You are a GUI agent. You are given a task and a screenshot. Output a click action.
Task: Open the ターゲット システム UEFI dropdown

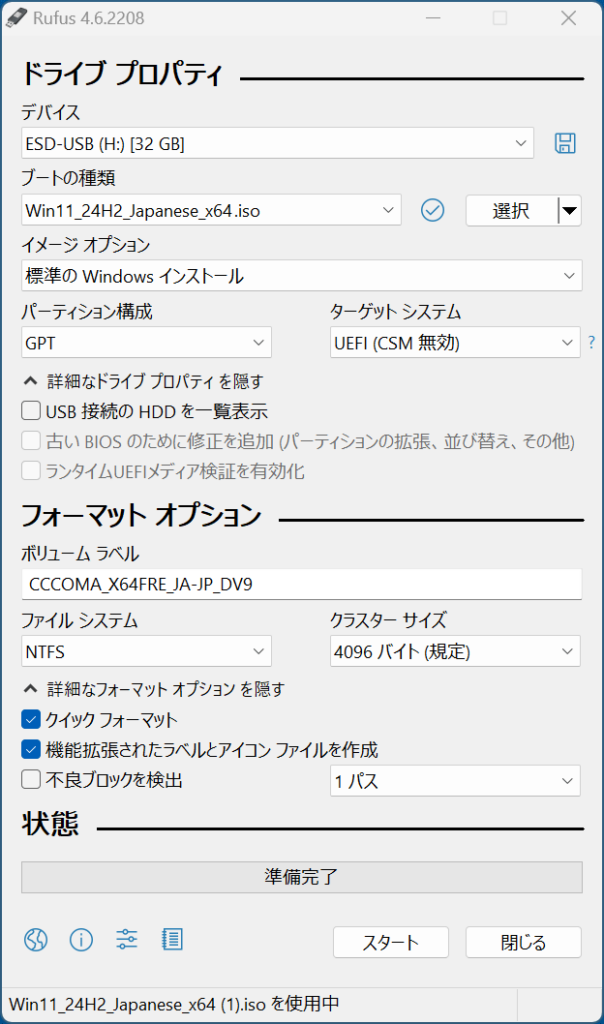point(455,343)
